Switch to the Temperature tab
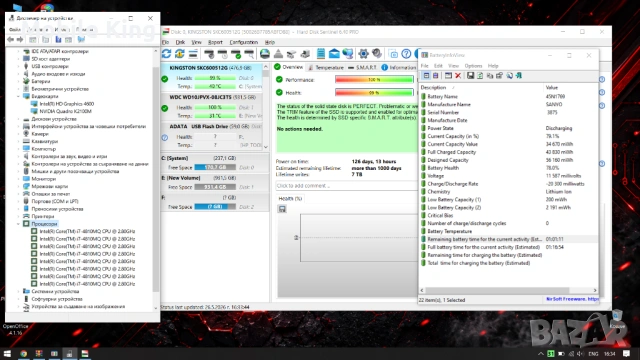Viewport: 640px width, 360px height. pyautogui.click(x=326, y=67)
